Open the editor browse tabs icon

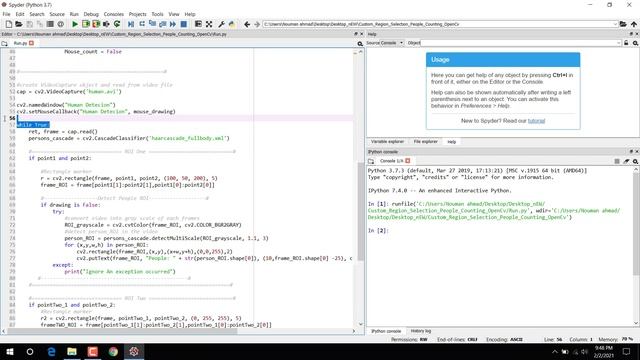tap(4, 43)
